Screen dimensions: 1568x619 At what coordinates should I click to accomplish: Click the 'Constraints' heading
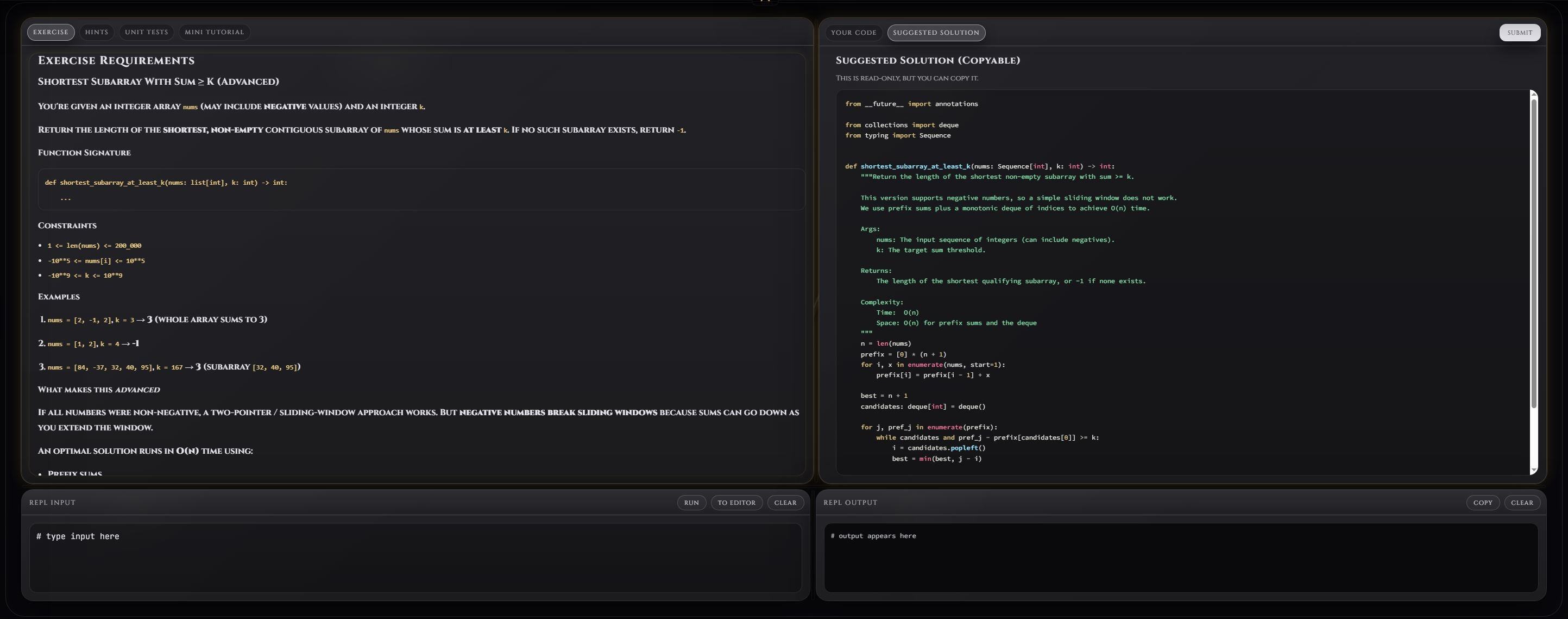click(67, 226)
